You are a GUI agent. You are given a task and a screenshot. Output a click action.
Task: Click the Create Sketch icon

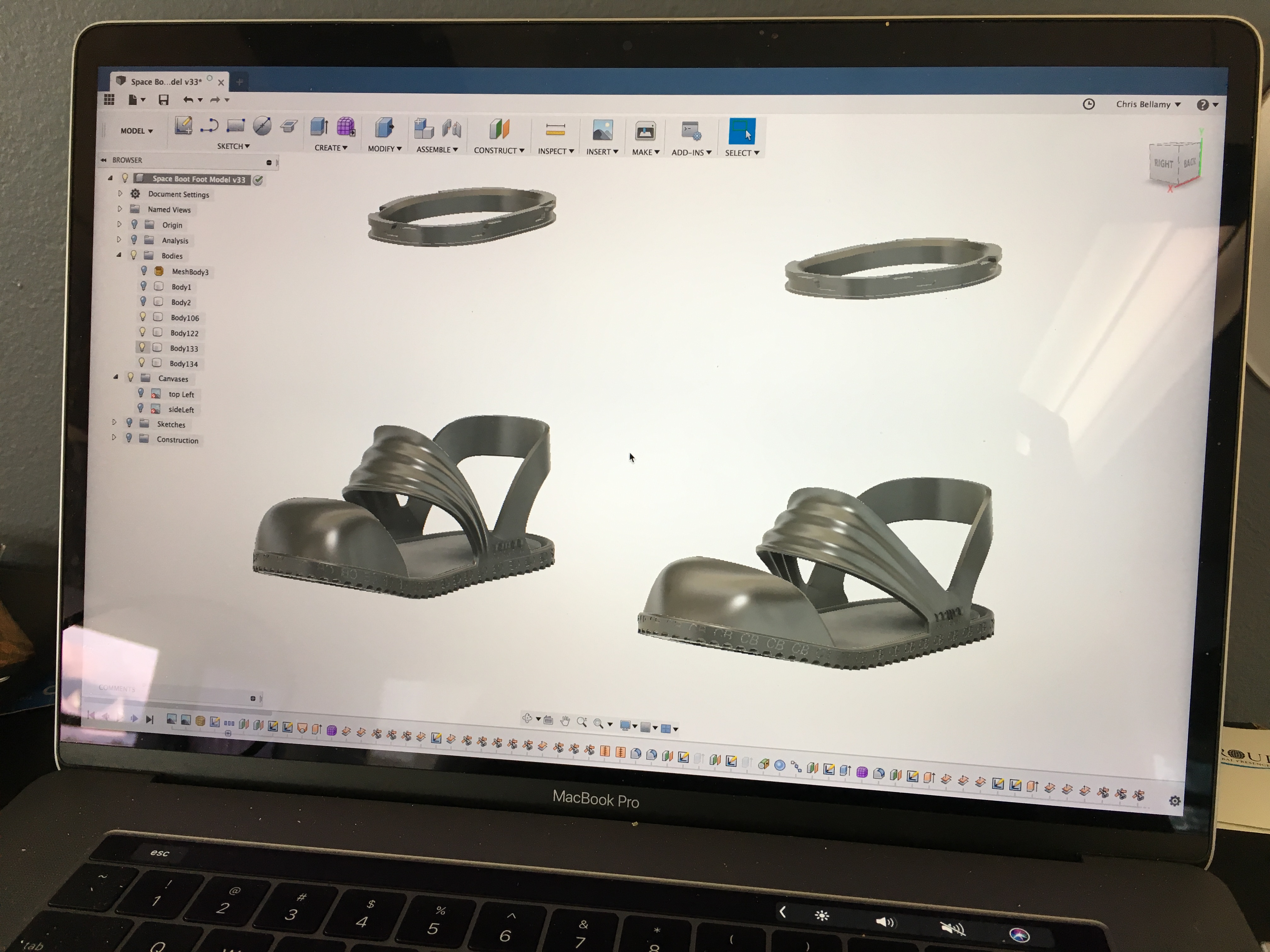(183, 126)
